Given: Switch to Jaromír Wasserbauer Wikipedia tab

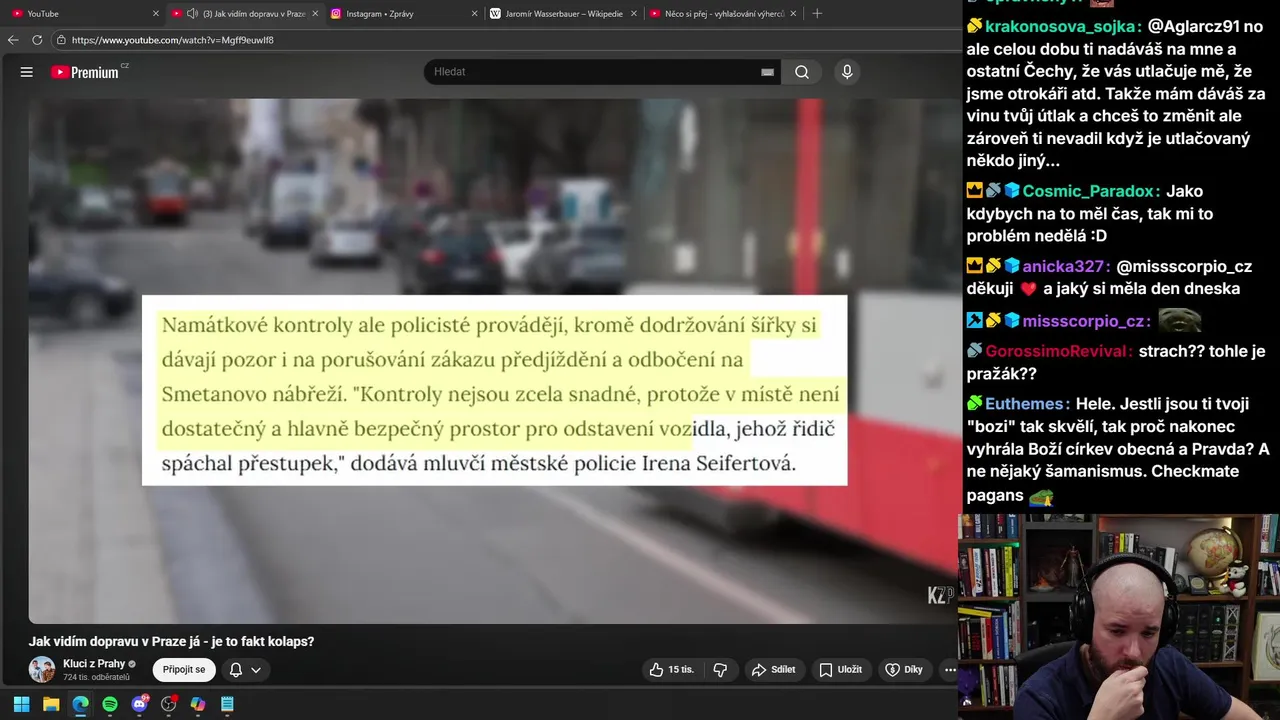Looking at the screenshot, I should [563, 13].
